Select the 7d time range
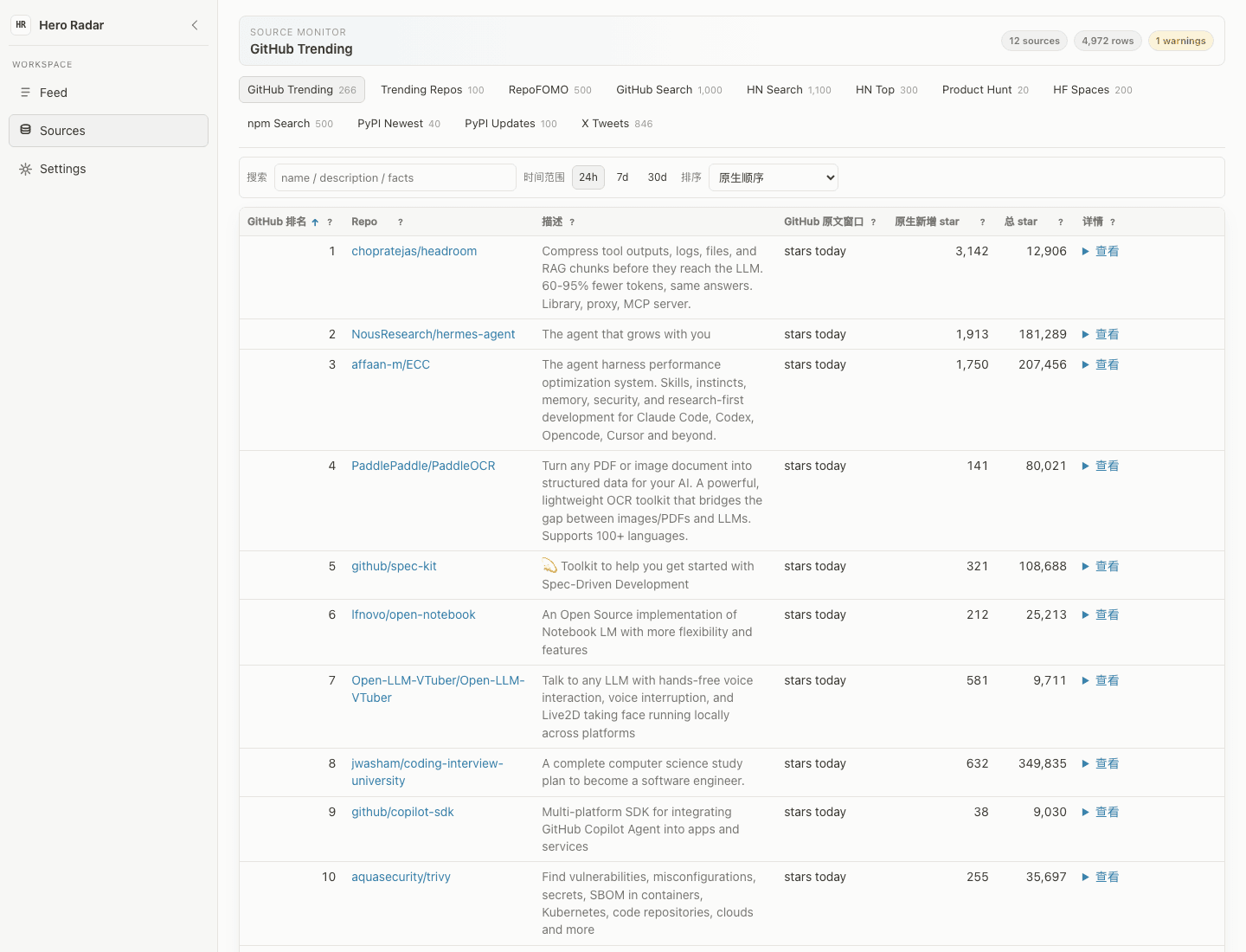 [622, 177]
